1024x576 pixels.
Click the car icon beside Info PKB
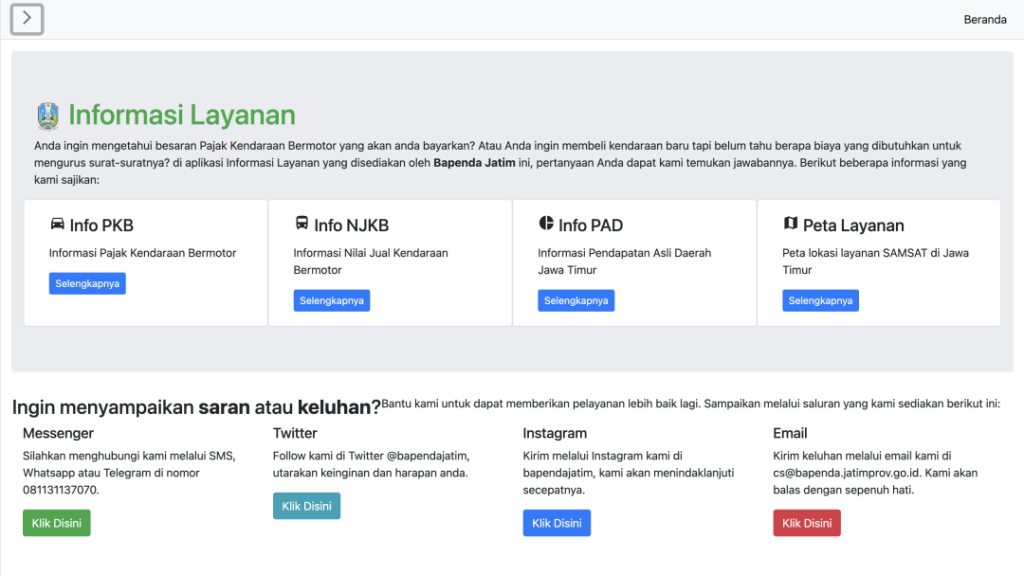click(x=57, y=224)
